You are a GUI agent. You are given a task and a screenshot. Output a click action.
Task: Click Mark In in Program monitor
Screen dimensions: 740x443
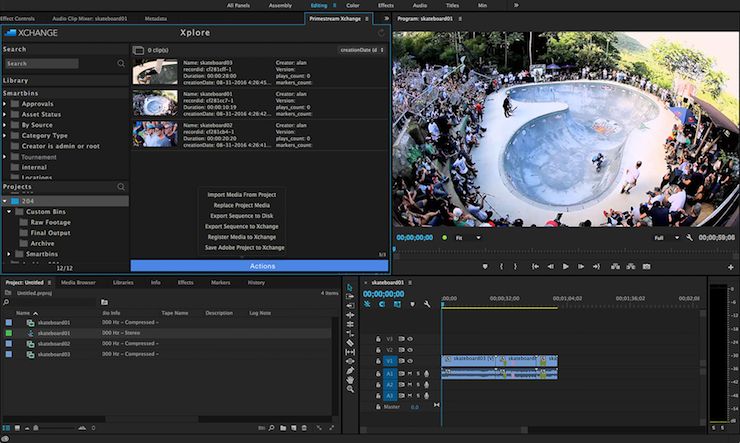(501, 267)
